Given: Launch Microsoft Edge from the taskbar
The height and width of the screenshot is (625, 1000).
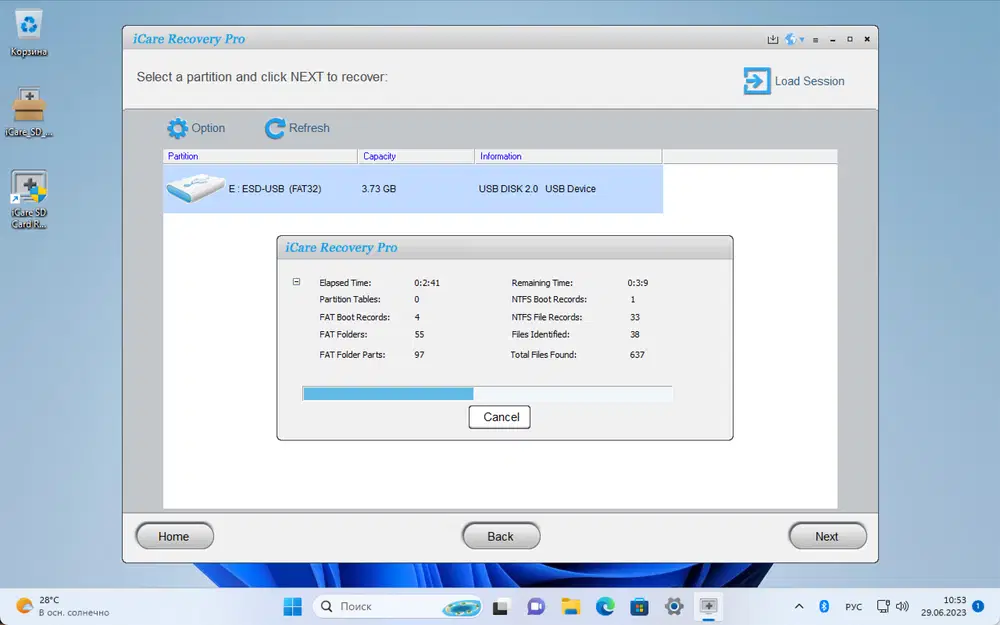Looking at the screenshot, I should click(x=605, y=607).
